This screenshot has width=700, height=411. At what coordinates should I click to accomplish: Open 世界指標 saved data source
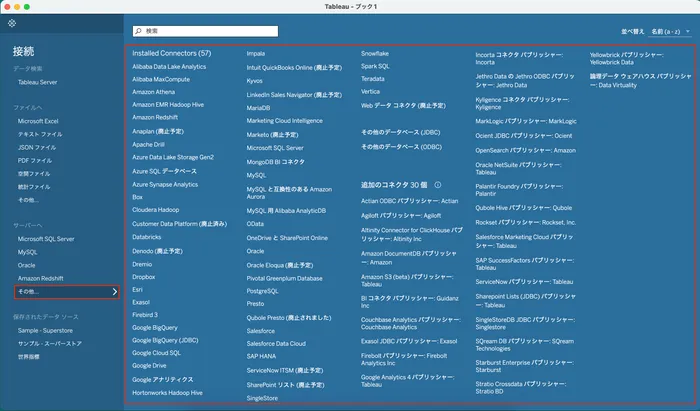(x=29, y=357)
